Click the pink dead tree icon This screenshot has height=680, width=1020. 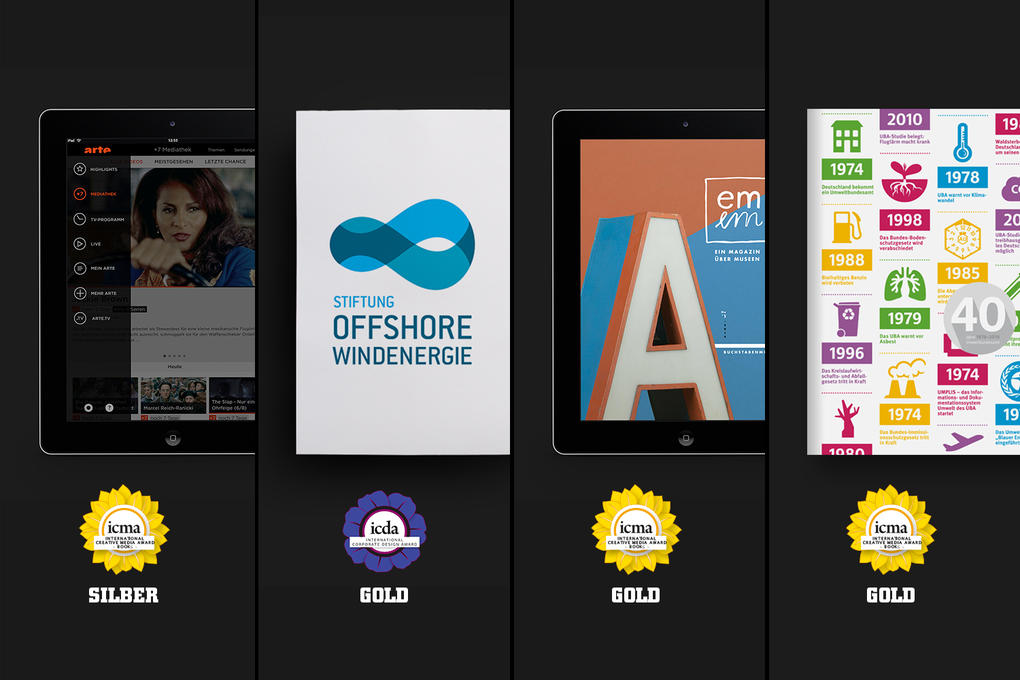(x=847, y=418)
